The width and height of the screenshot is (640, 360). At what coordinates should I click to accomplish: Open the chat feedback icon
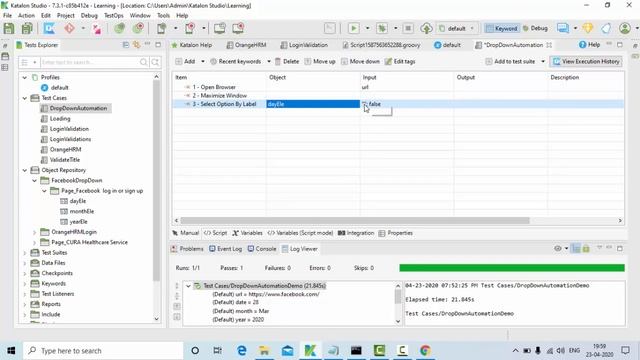click(563, 28)
